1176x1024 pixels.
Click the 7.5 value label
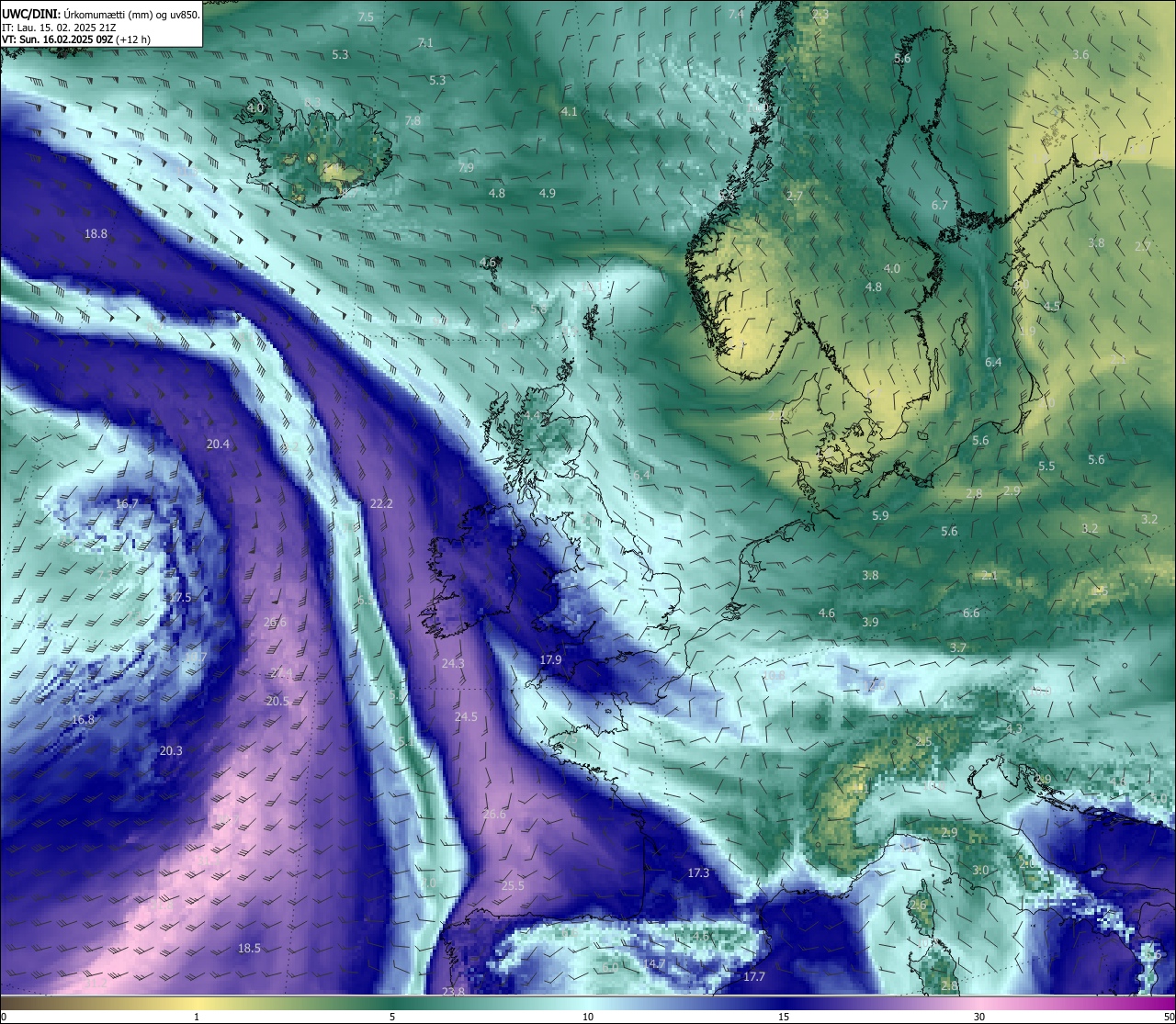coord(366,17)
